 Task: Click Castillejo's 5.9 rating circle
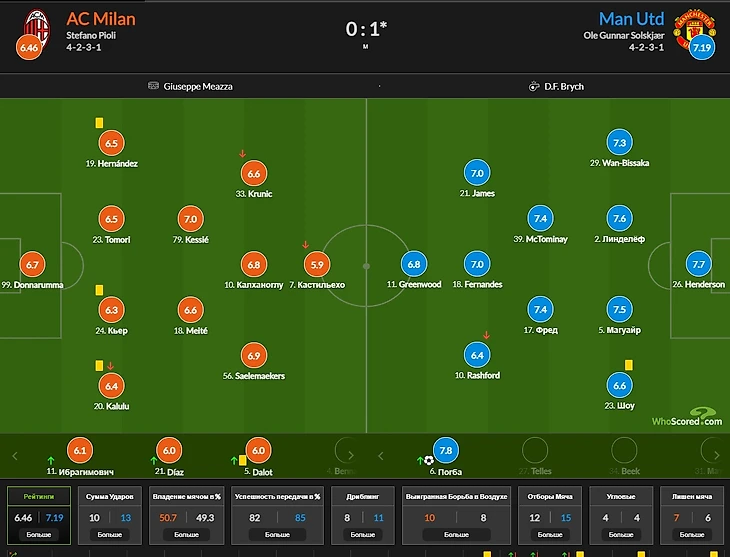pyautogui.click(x=318, y=265)
